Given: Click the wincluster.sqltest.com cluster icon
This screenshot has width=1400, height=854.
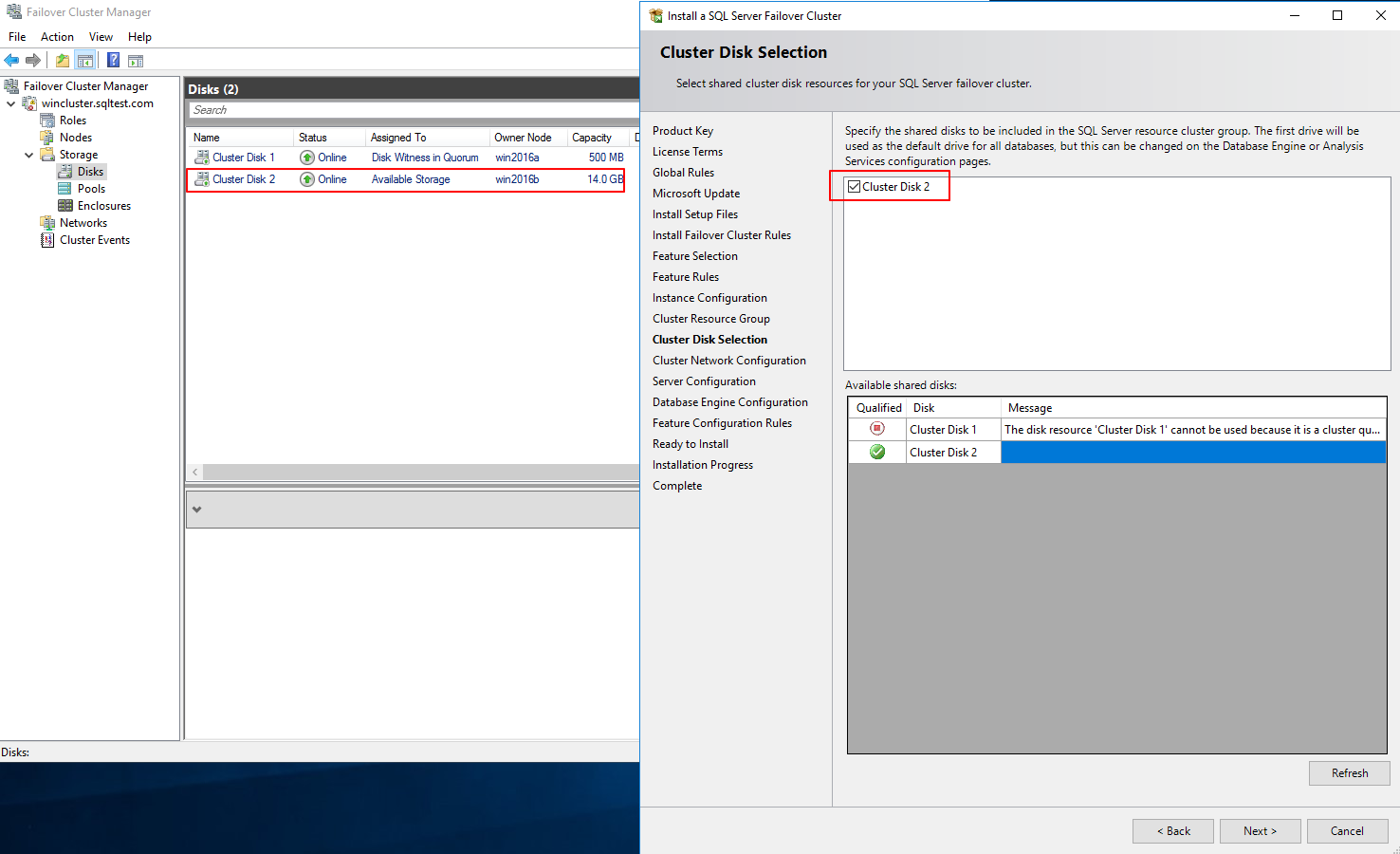Looking at the screenshot, I should click(x=29, y=103).
